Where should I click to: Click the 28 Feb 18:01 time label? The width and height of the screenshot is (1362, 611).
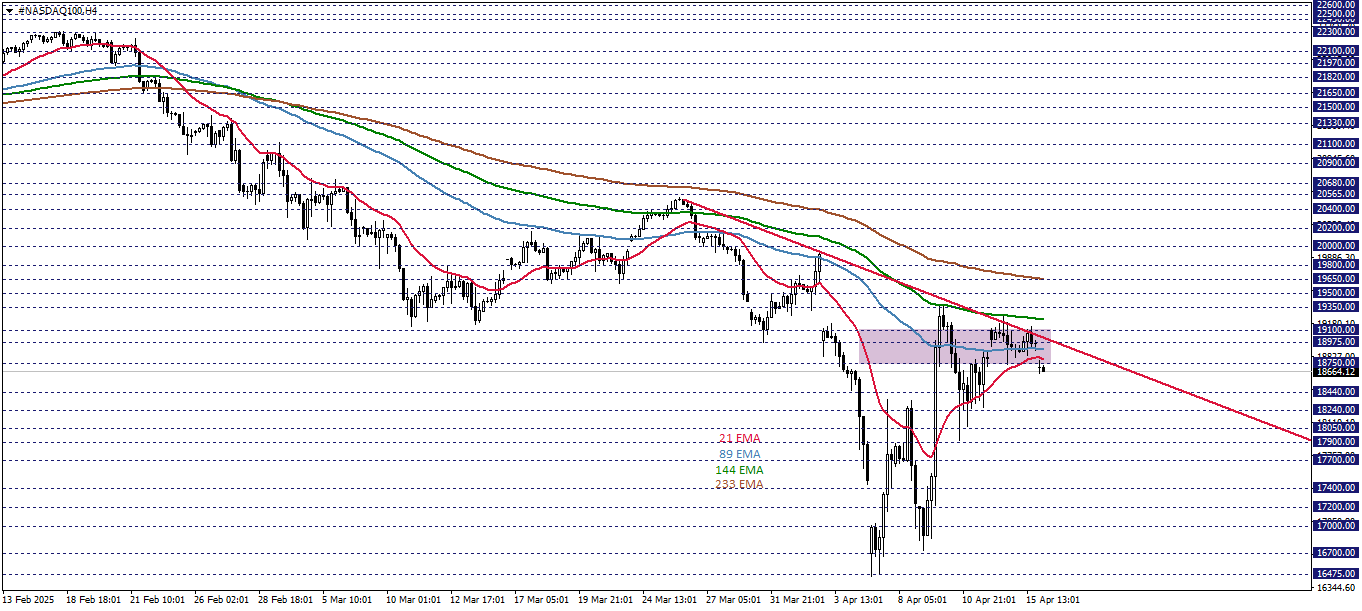[x=286, y=601]
